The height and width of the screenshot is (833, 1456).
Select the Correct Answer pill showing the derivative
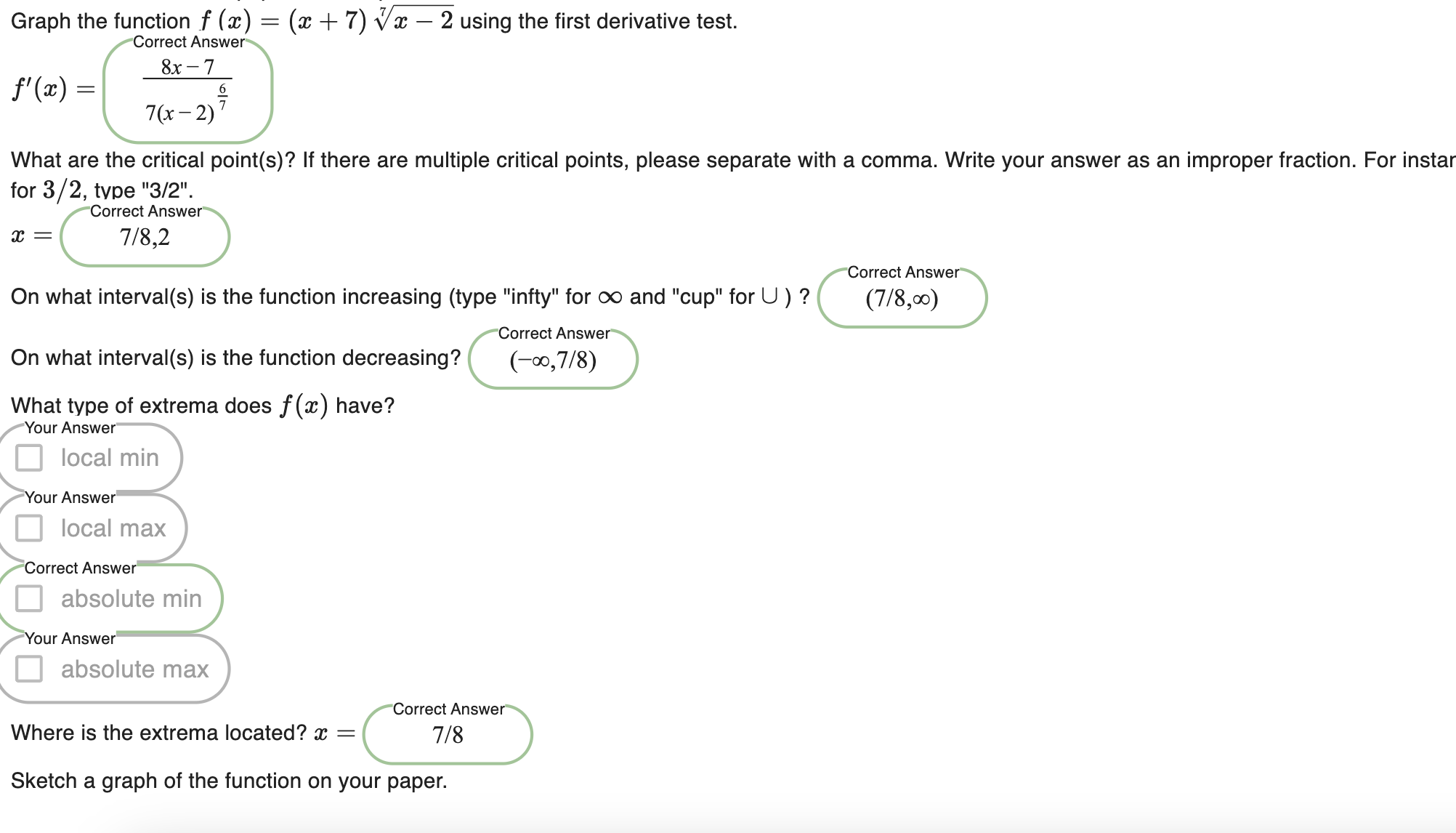(187, 92)
